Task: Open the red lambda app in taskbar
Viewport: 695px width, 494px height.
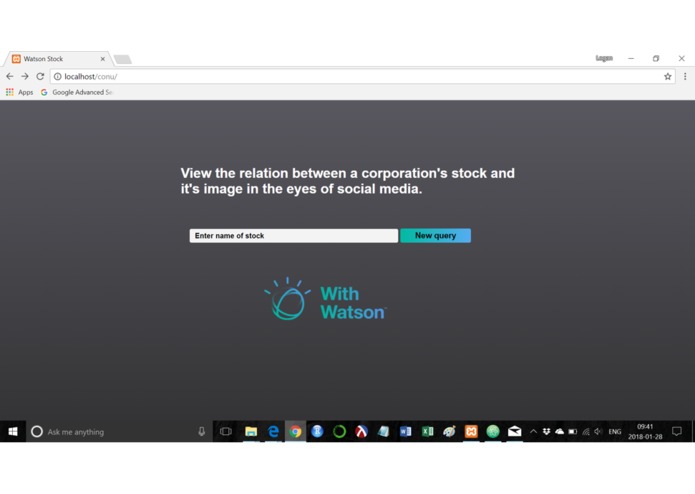Action: pyautogui.click(x=361, y=432)
